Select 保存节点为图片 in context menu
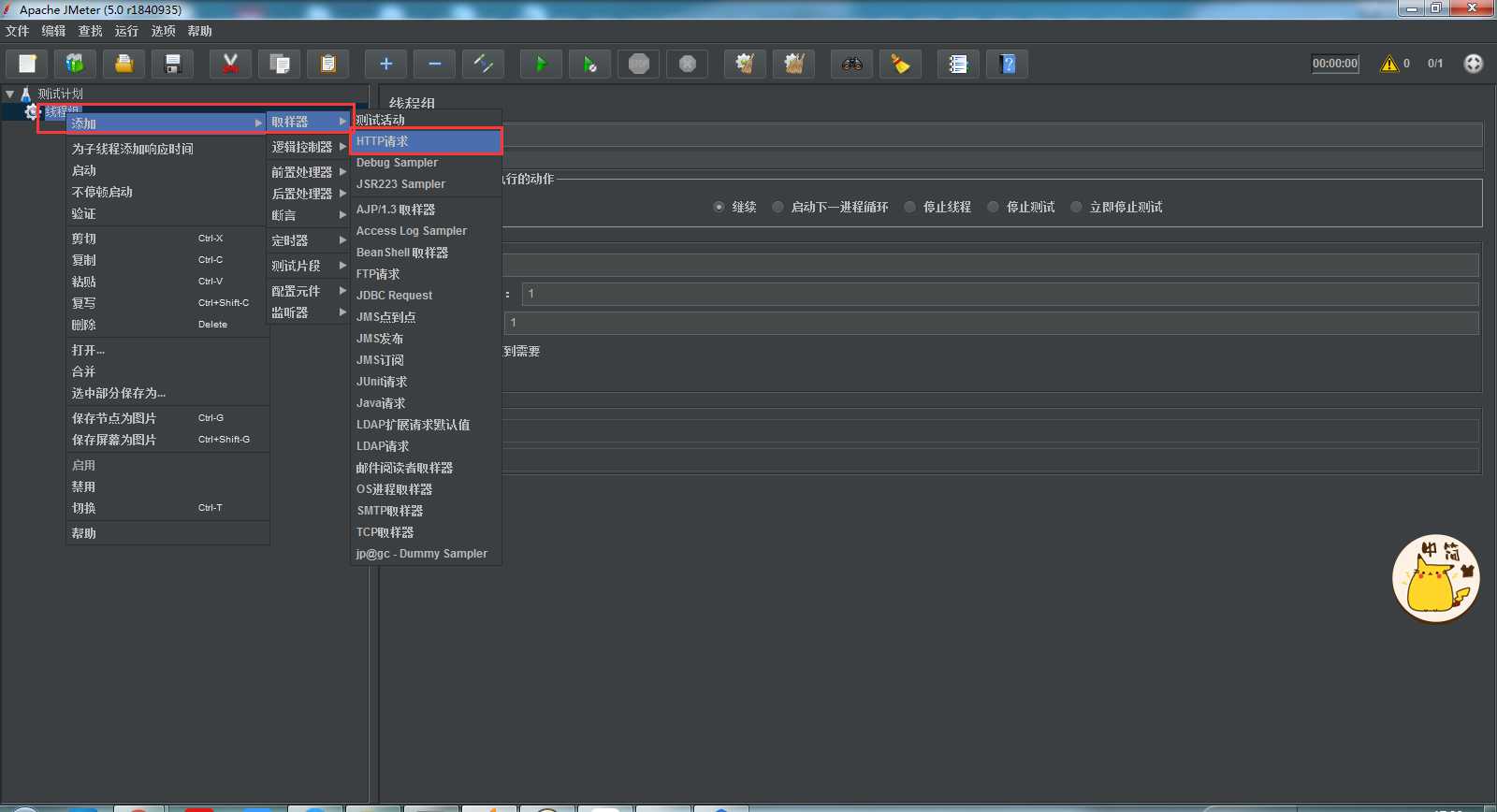 (167, 418)
